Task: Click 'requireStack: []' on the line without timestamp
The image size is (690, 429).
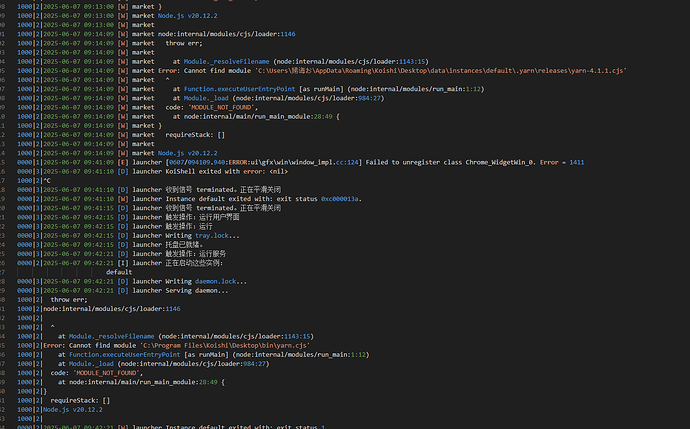Action: click(80, 400)
